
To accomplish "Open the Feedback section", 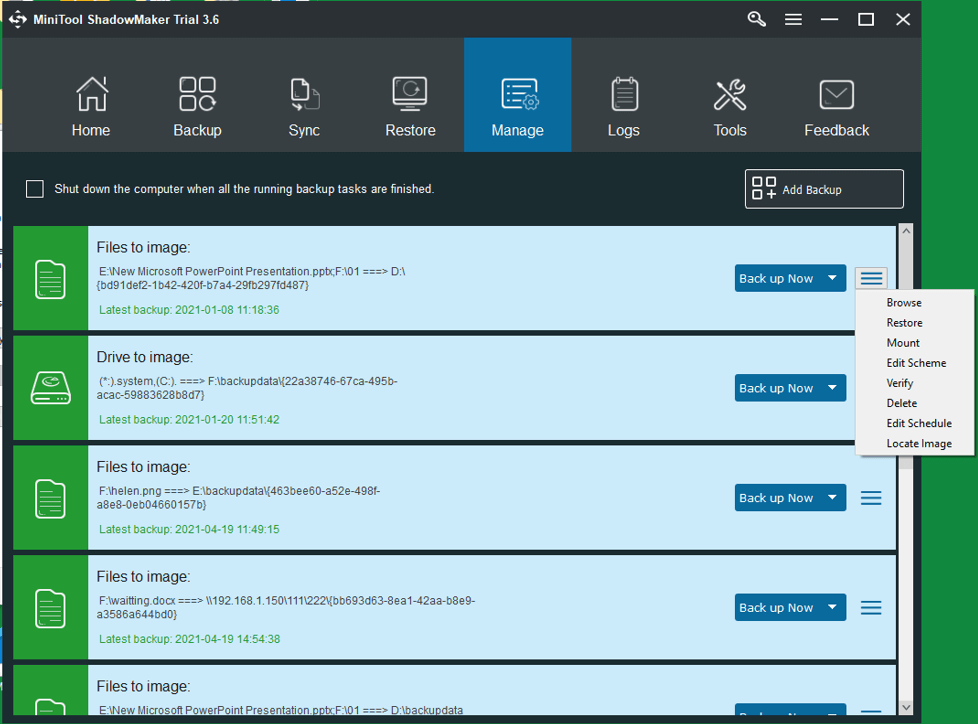I will (x=836, y=106).
